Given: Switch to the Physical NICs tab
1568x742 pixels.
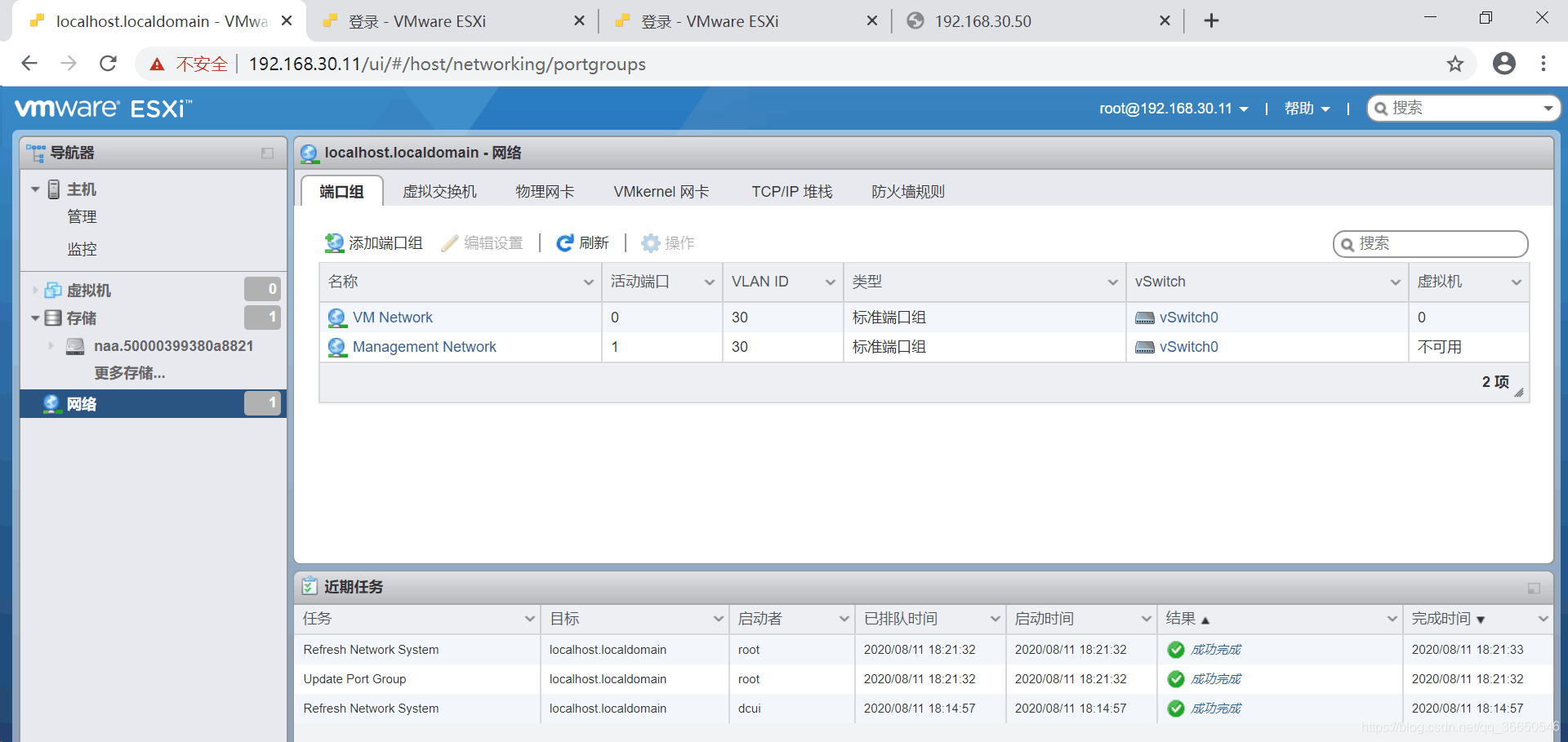Looking at the screenshot, I should 545,191.
